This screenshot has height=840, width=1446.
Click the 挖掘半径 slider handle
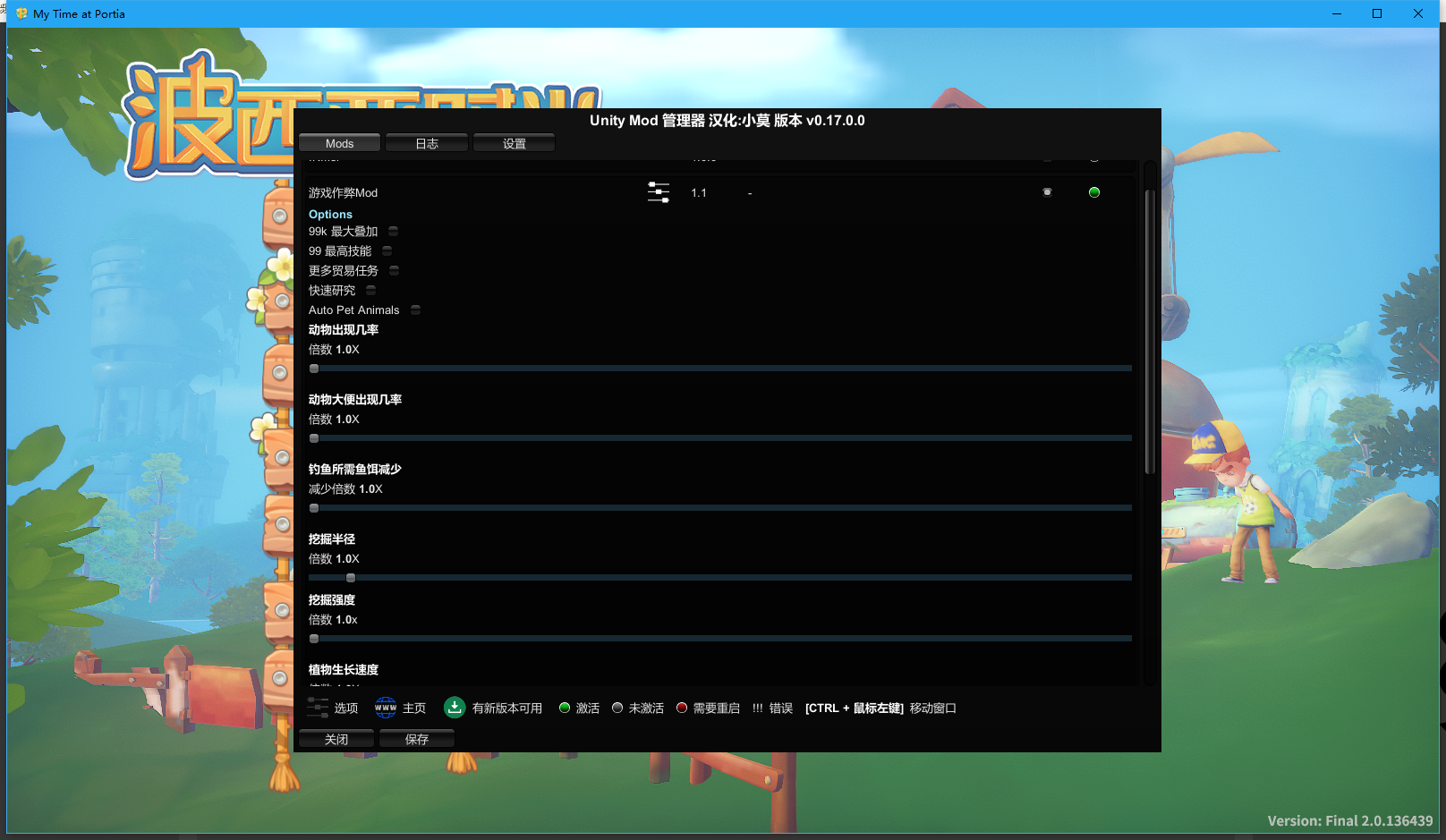pyautogui.click(x=351, y=578)
